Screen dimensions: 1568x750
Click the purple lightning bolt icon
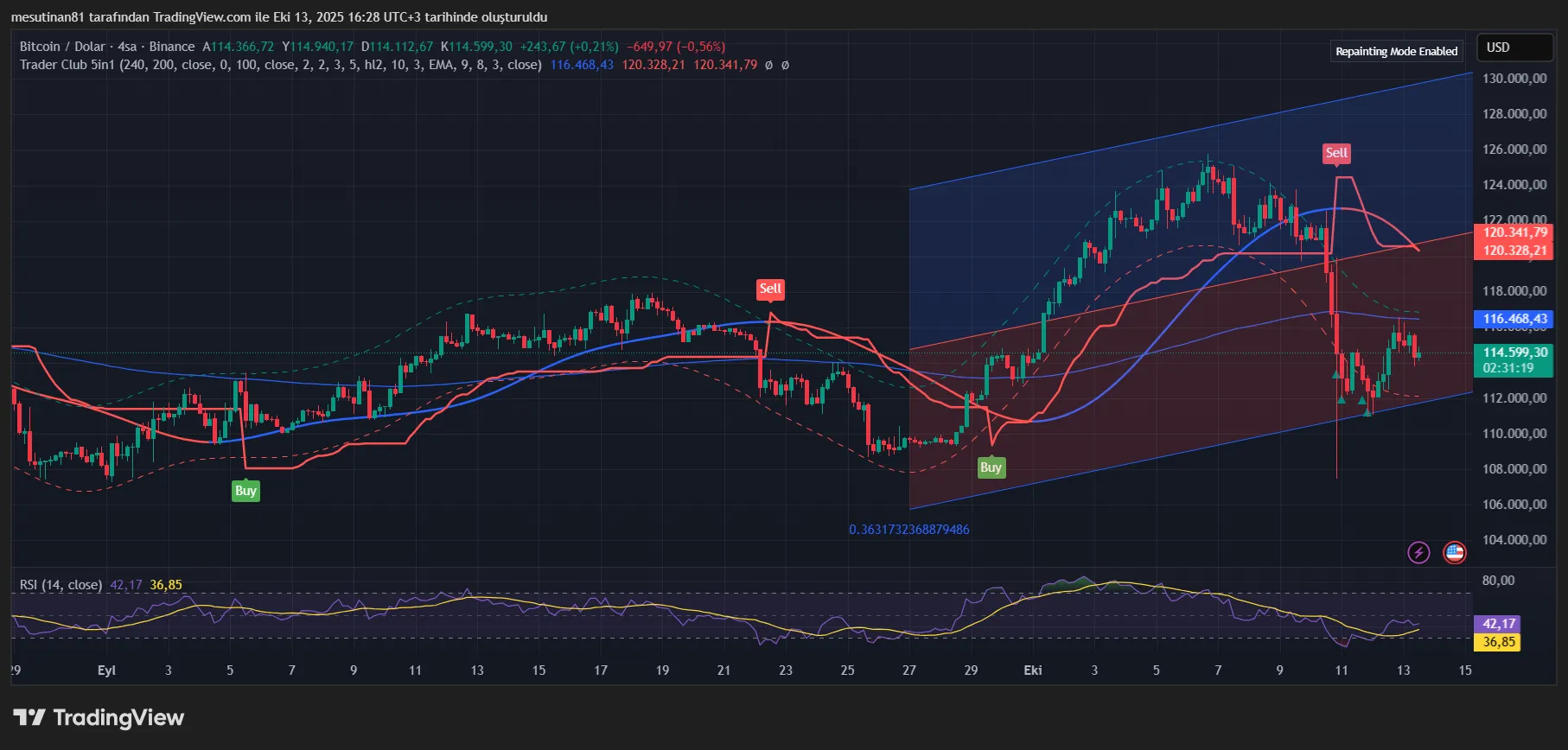[x=1418, y=552]
